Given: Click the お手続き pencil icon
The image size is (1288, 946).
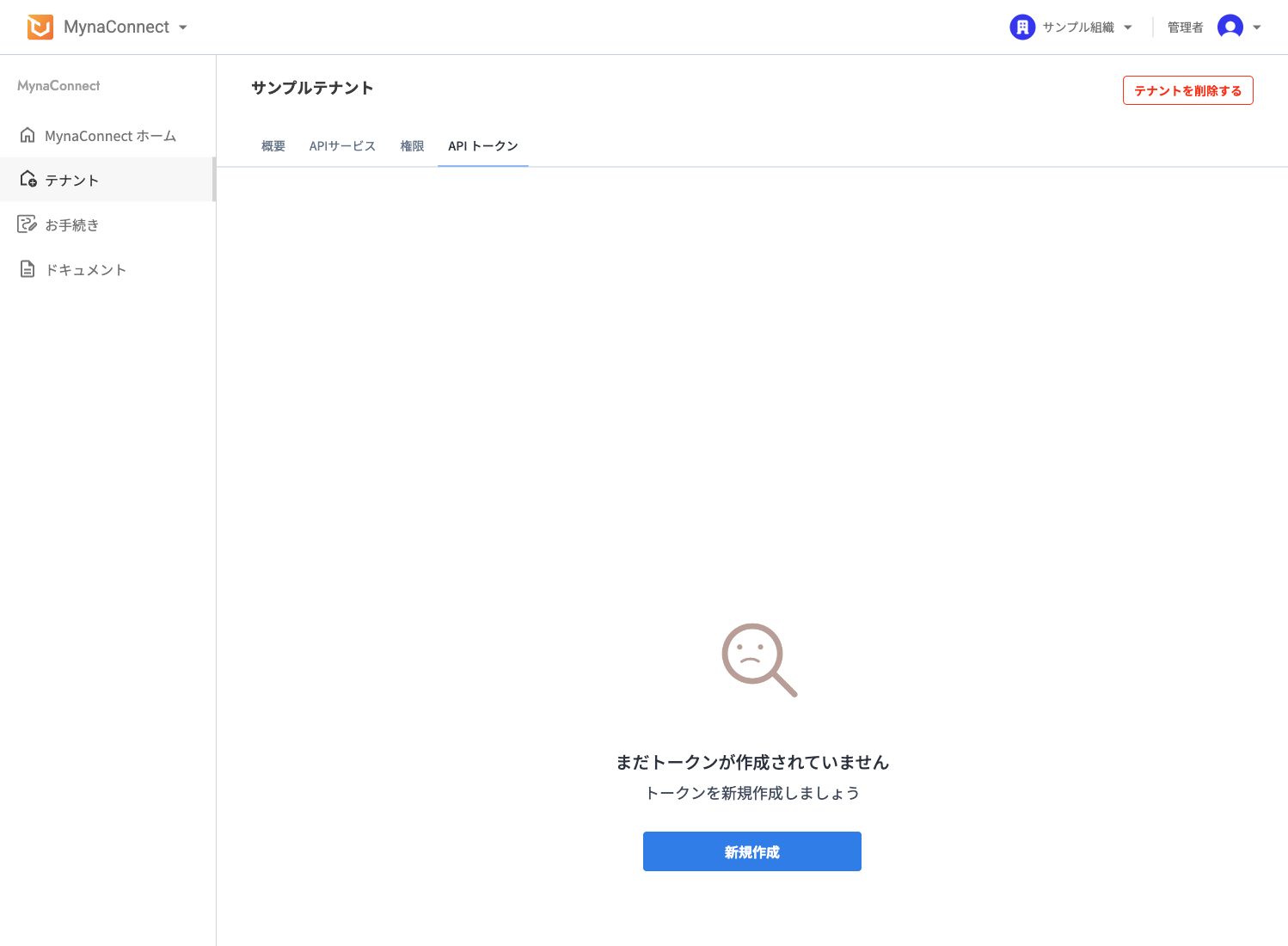Looking at the screenshot, I should coord(28,224).
